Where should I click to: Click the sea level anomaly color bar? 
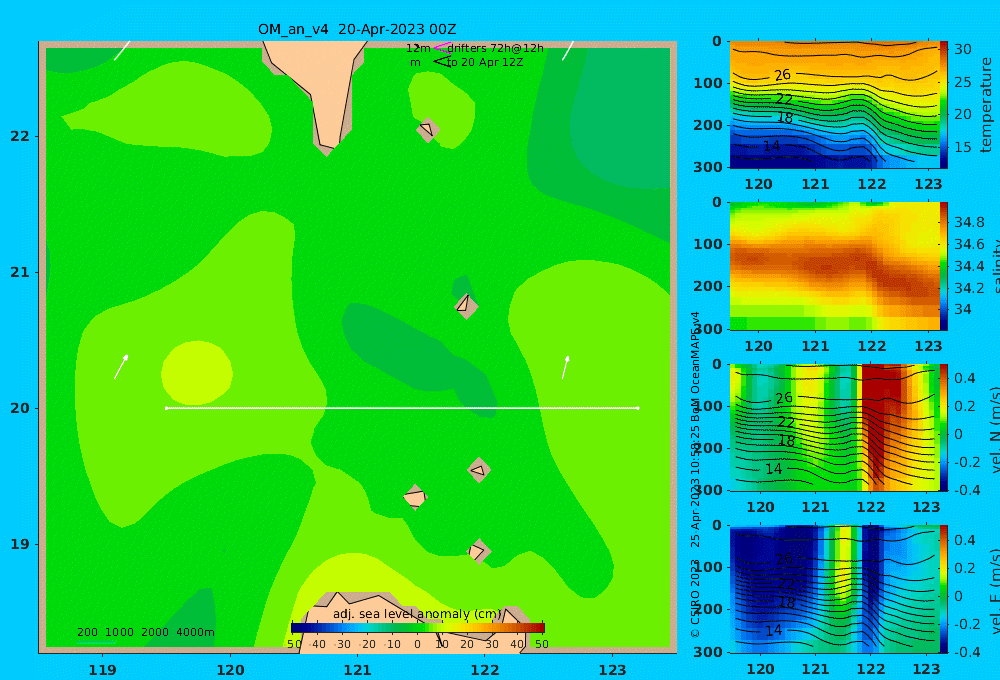click(x=418, y=628)
